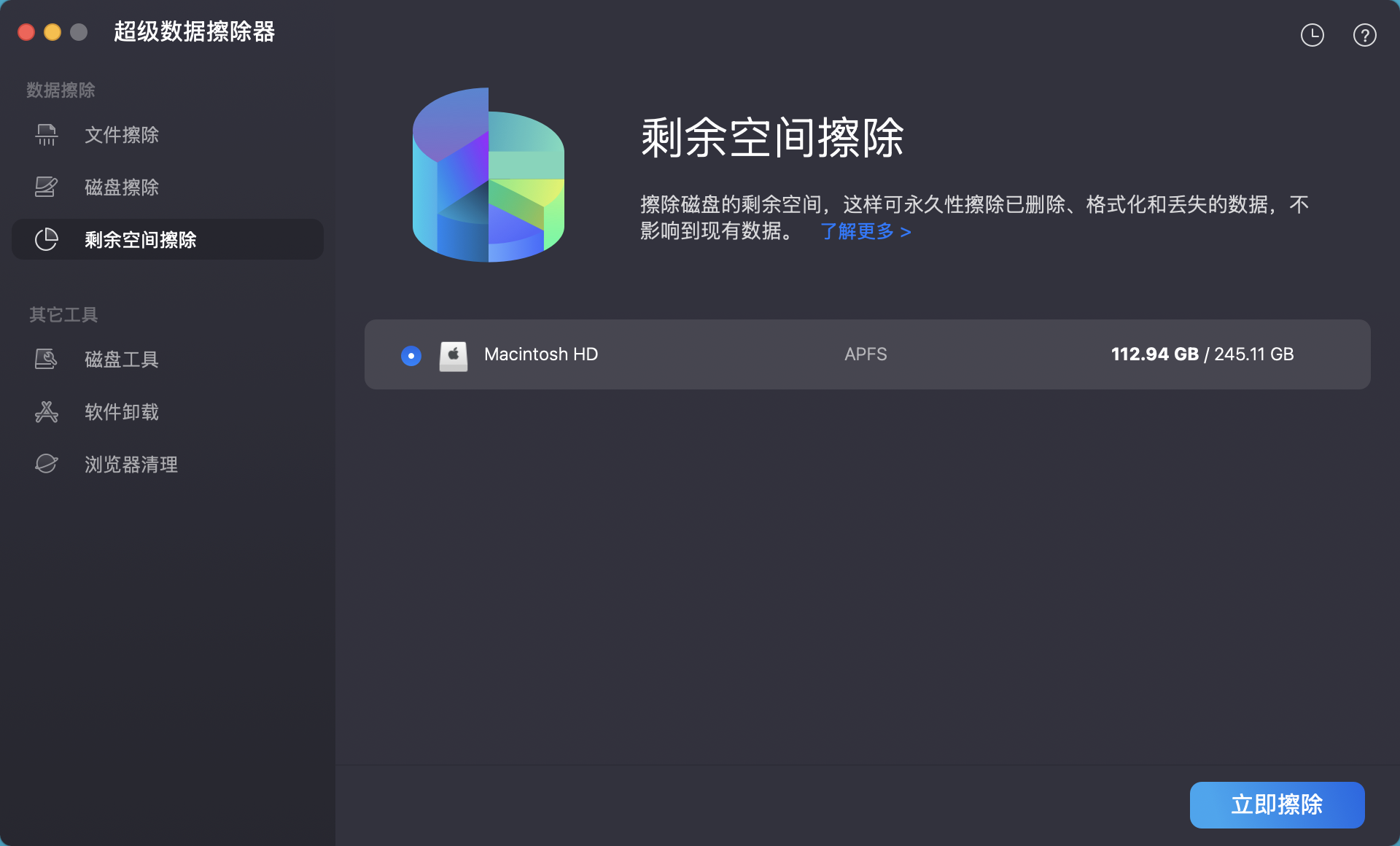Switch to the 文件擦除 sidebar entry
The image size is (1400, 846).
click(121, 135)
